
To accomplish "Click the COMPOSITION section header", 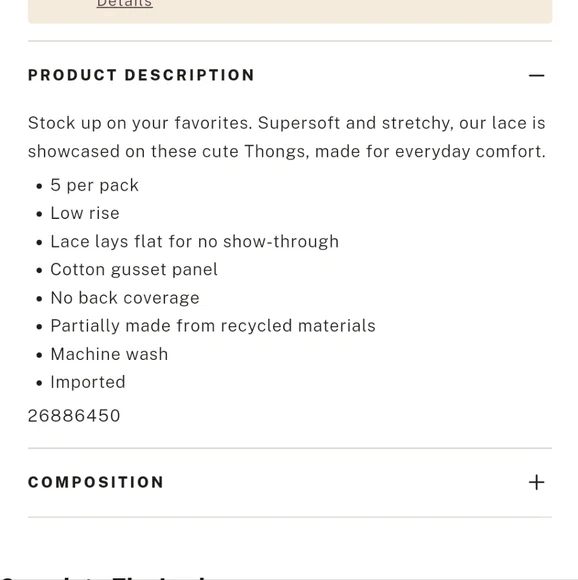I will point(96,482).
